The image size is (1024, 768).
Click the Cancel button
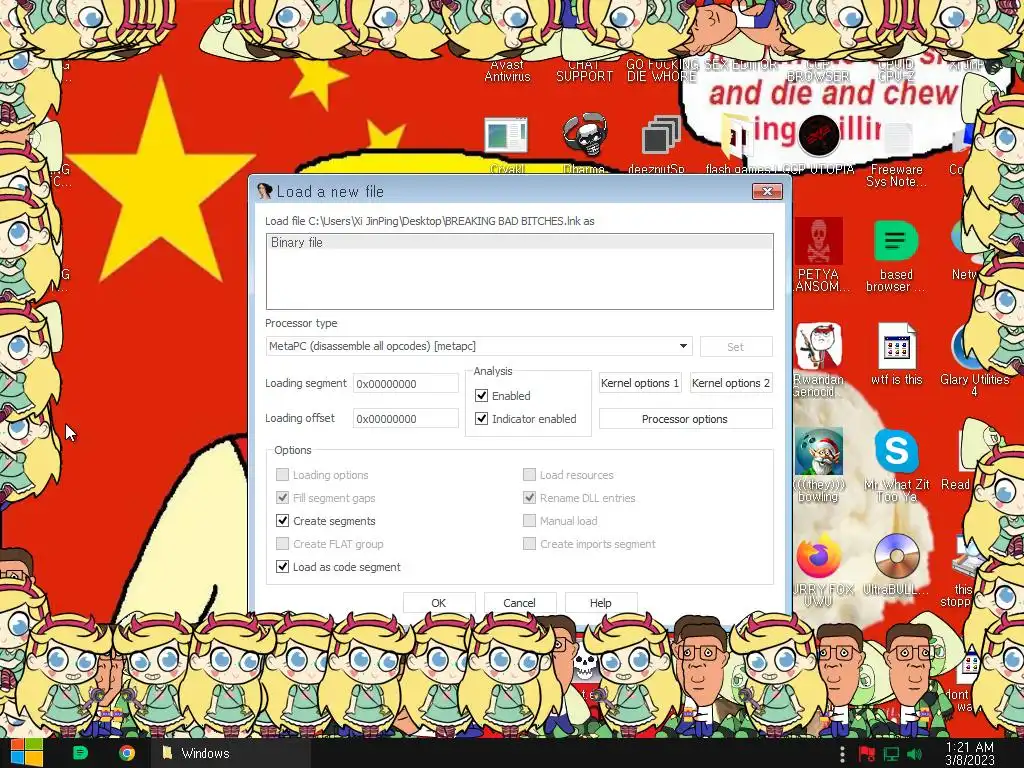pyautogui.click(x=520, y=603)
